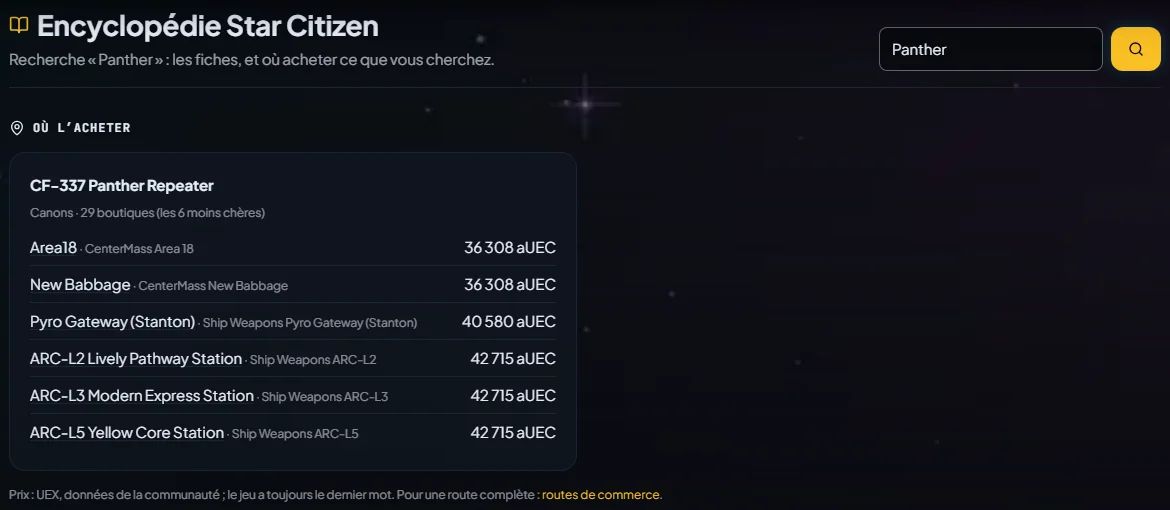Focus the search field containing Panther
The image size is (1170, 510).
pos(991,49)
